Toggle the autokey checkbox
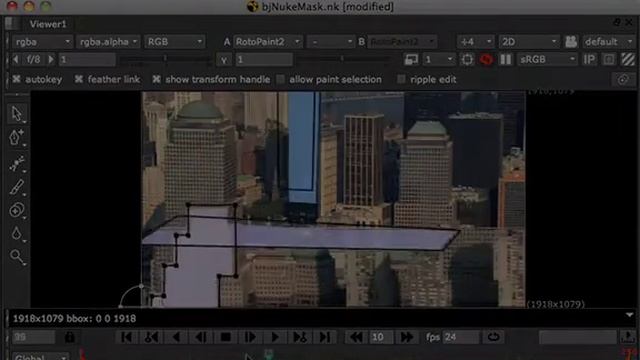640x360 pixels. [x=16, y=79]
